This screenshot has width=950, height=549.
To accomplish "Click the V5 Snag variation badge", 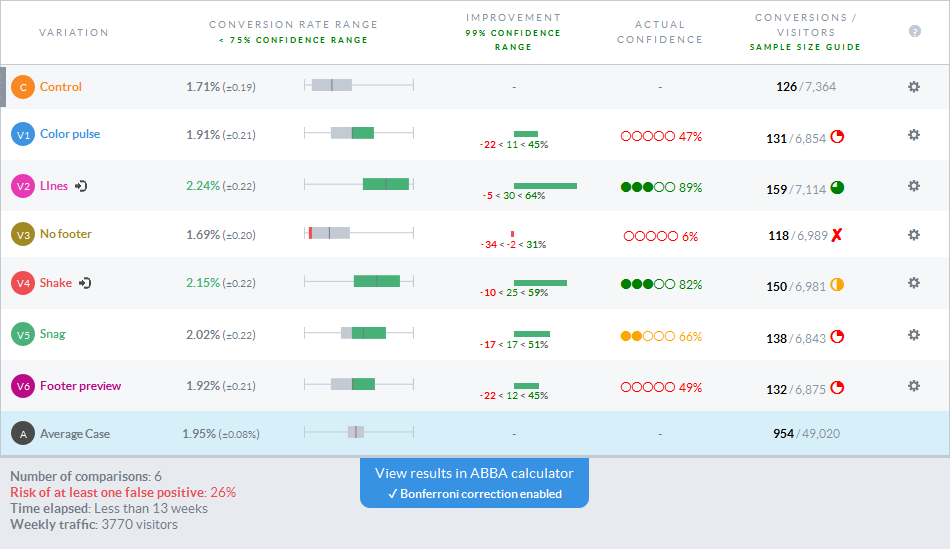I will 23,334.
